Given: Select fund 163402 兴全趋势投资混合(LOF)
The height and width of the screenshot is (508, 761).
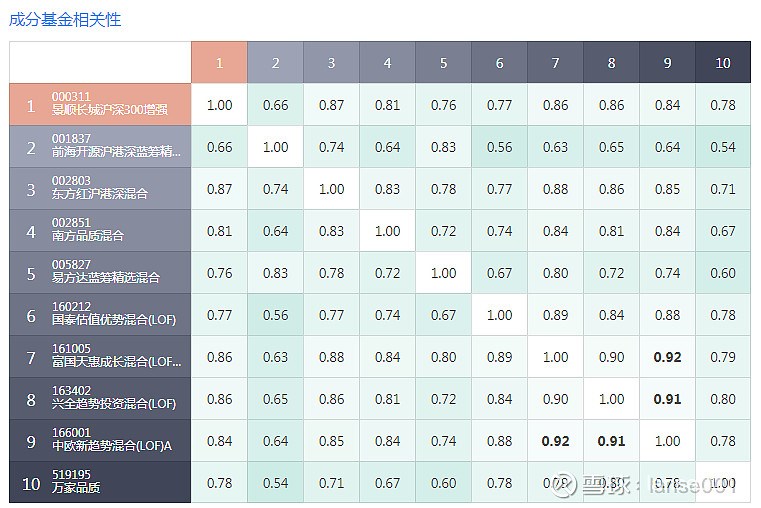Looking at the screenshot, I should click(x=100, y=399).
